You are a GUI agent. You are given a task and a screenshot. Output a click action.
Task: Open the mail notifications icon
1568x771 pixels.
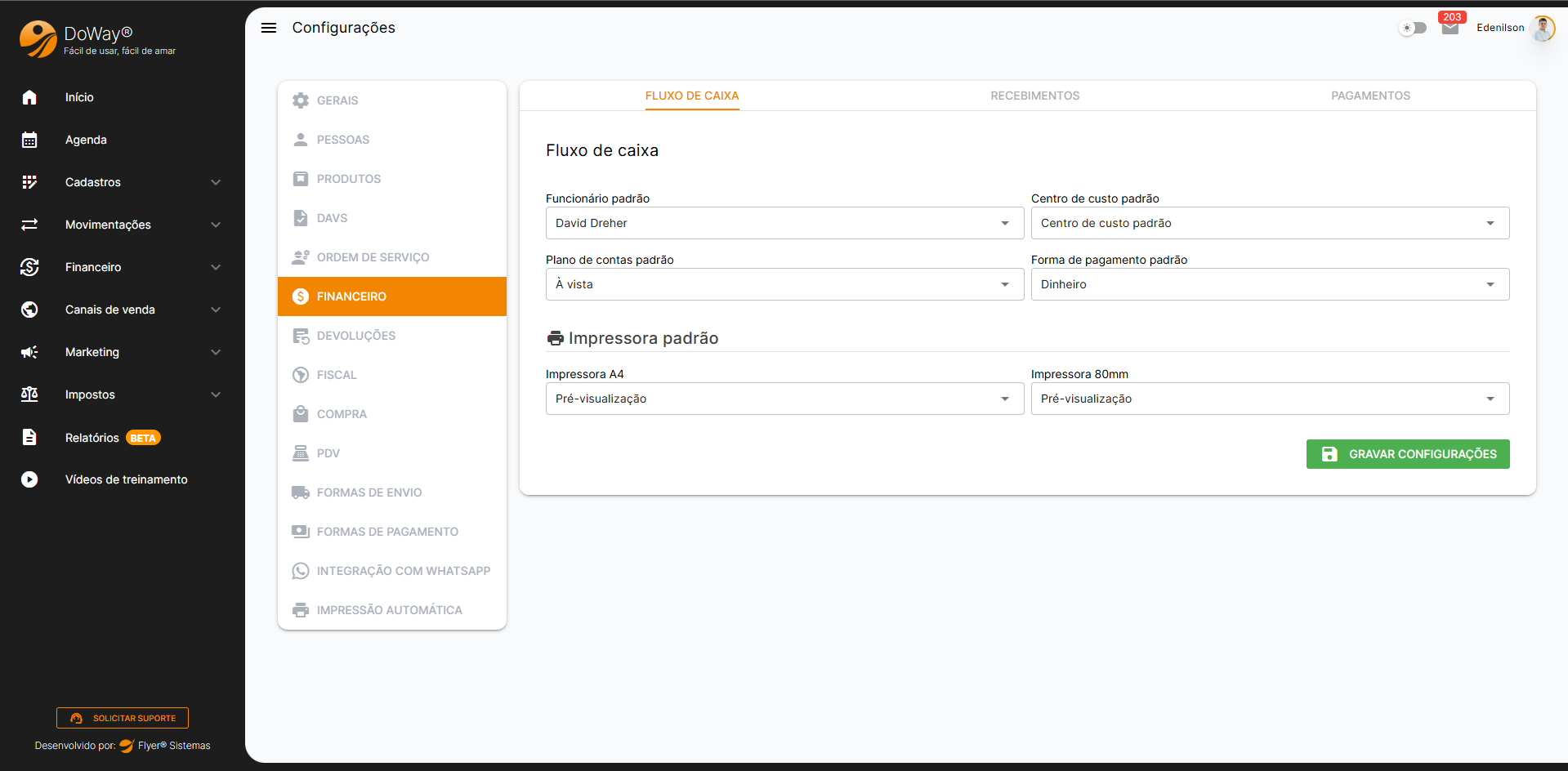click(x=1450, y=29)
